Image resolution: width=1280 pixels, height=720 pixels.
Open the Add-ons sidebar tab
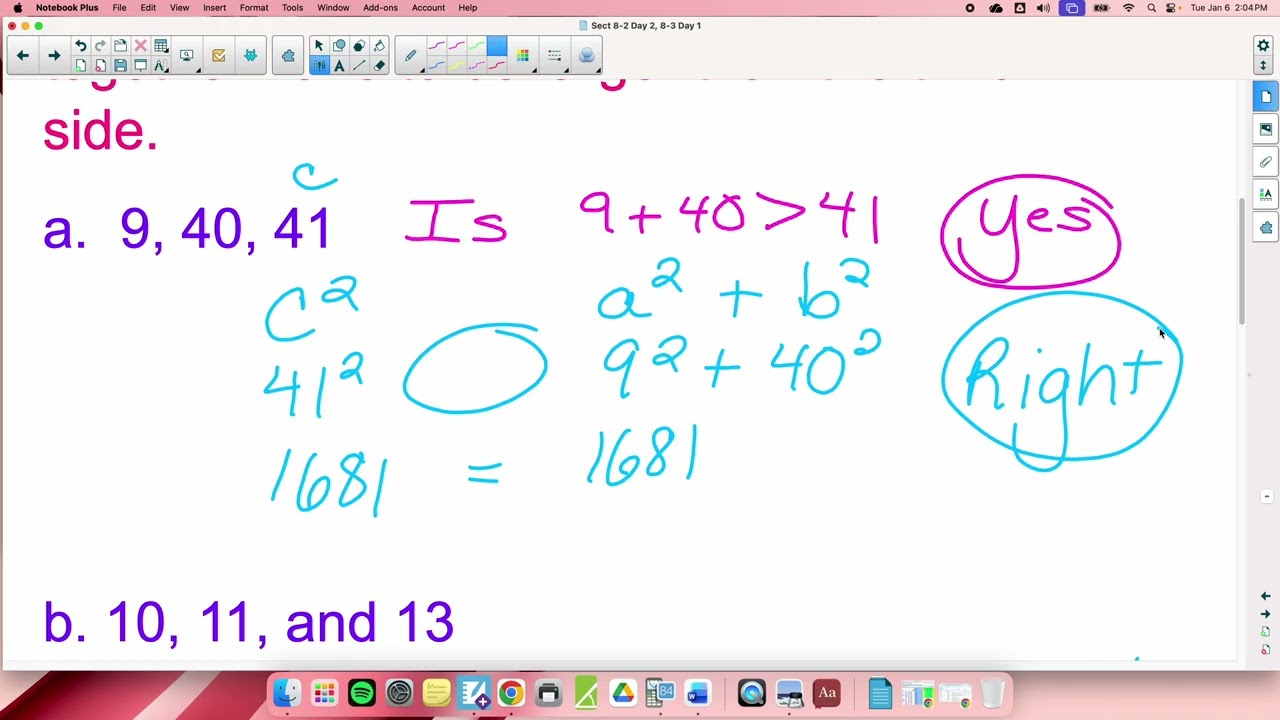click(x=1266, y=227)
